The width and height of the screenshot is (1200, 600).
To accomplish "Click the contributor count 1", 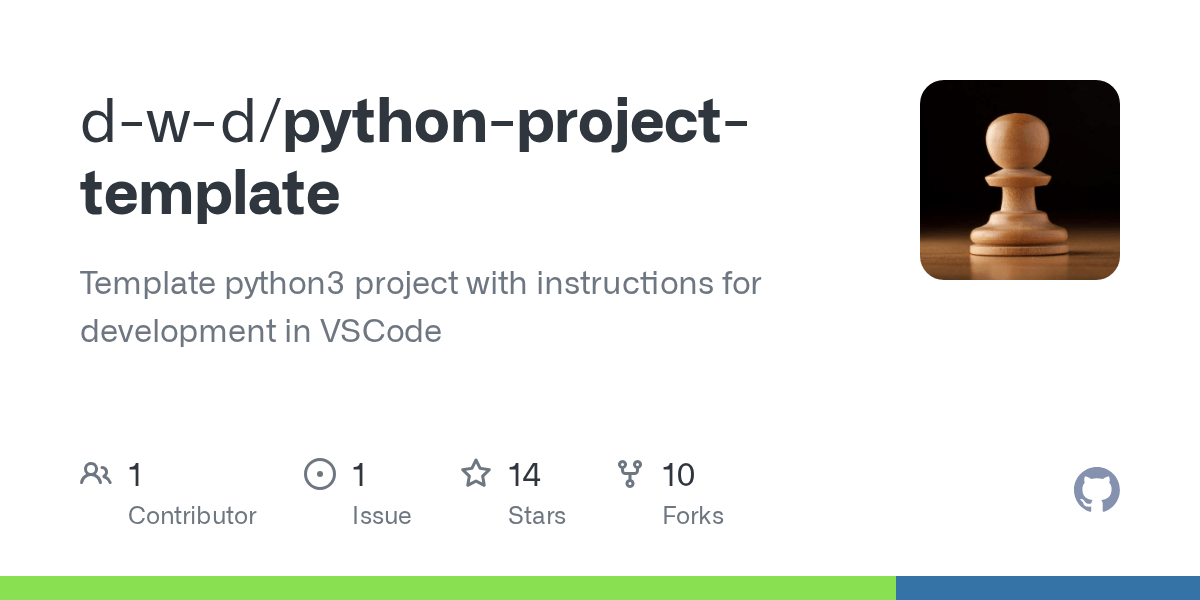I will [x=135, y=475].
